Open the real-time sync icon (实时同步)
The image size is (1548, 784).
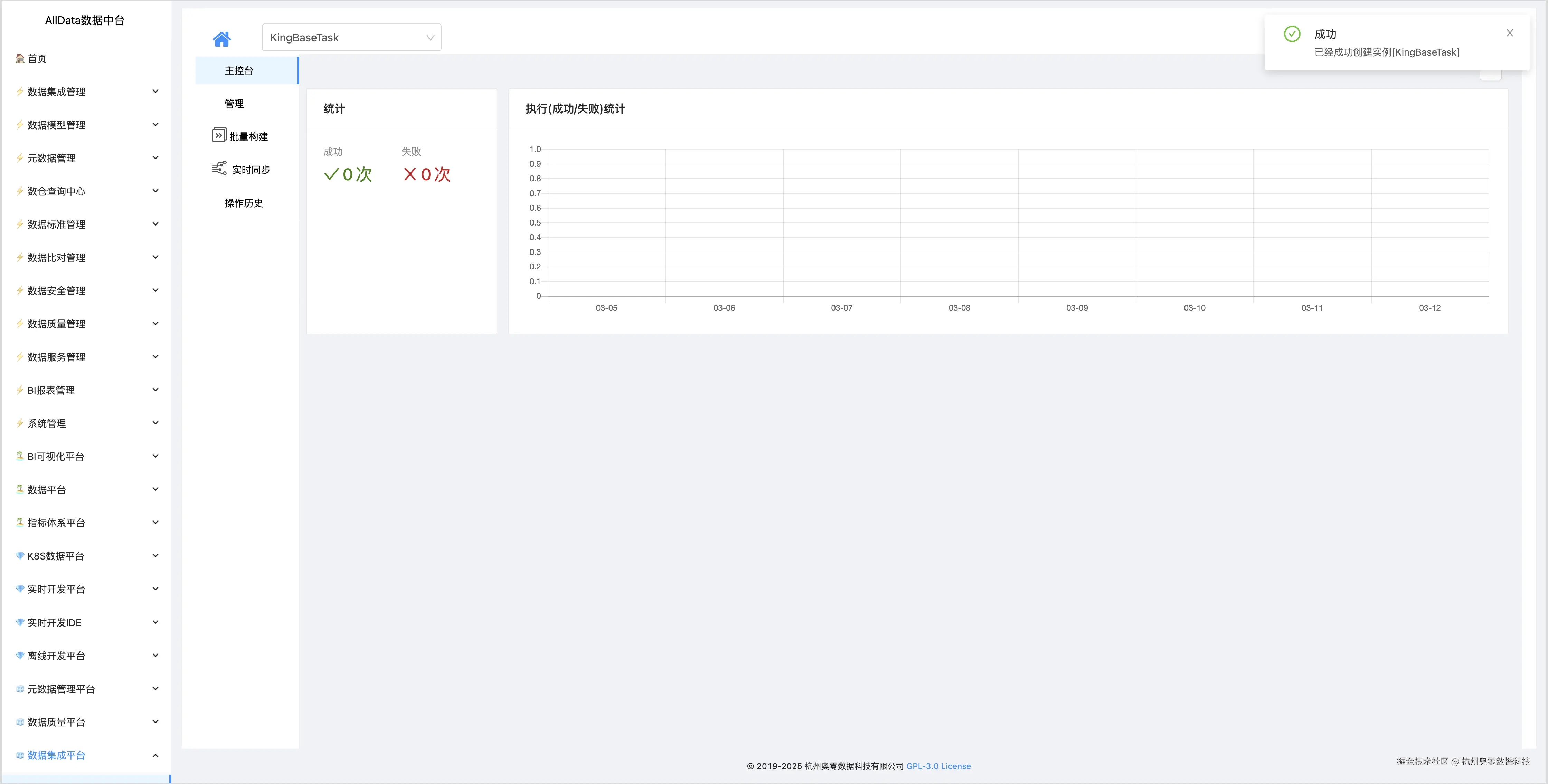(x=219, y=168)
